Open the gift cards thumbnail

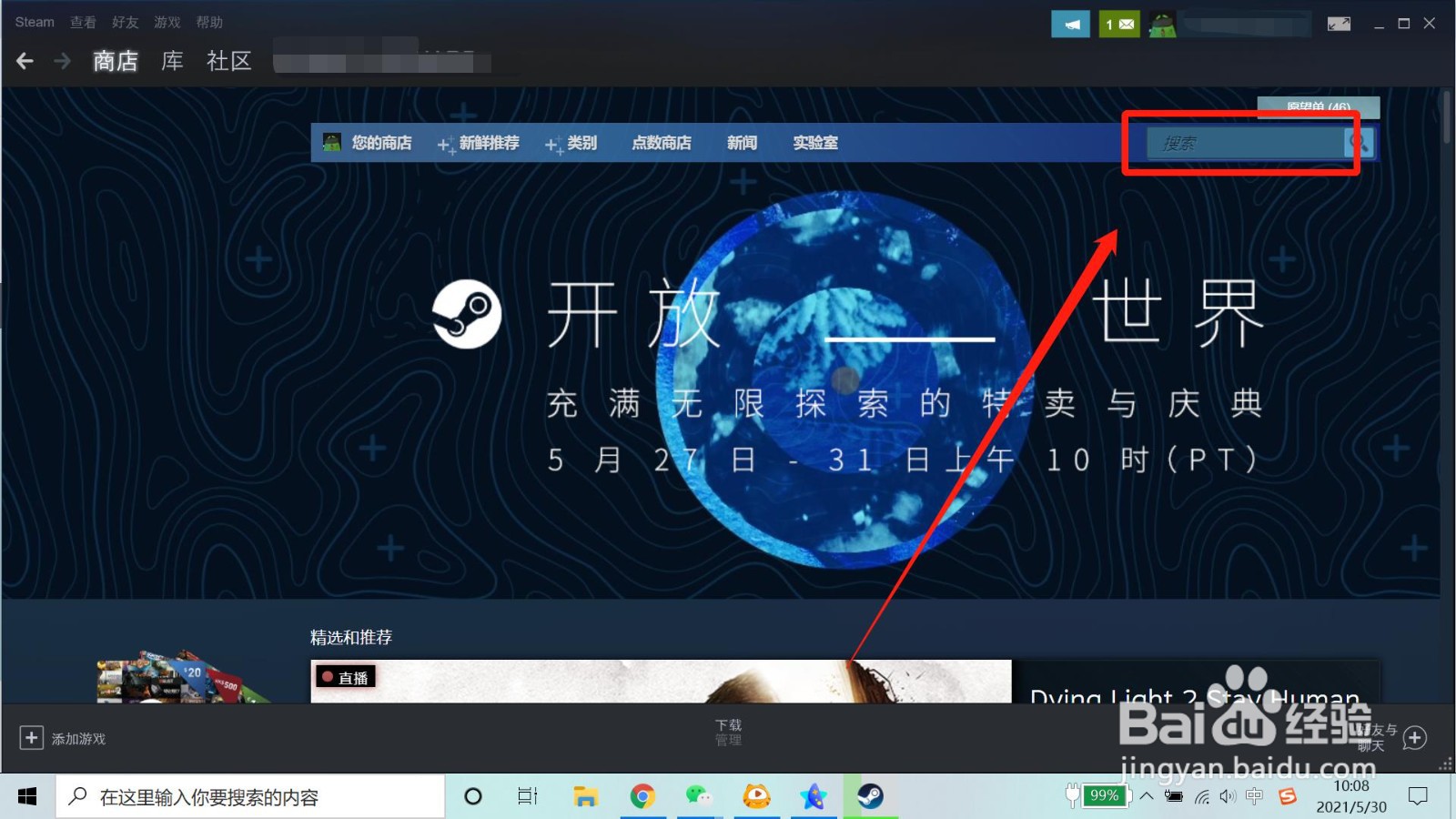pos(182,676)
